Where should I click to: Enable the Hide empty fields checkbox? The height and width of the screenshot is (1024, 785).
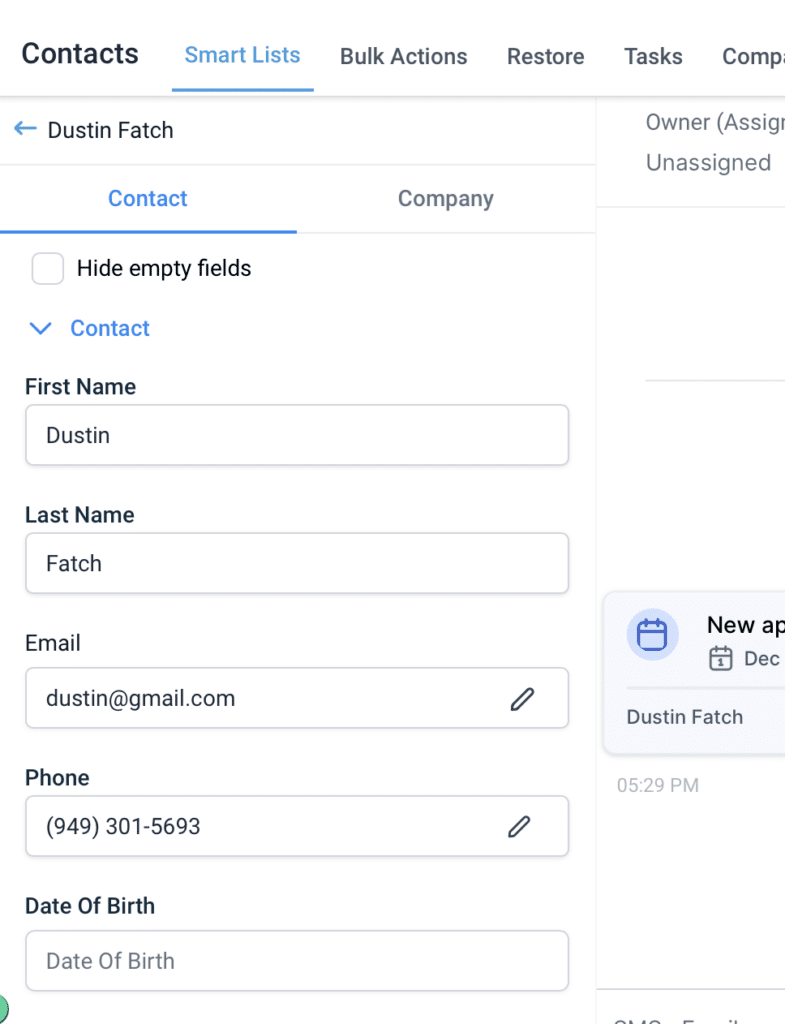click(47, 268)
